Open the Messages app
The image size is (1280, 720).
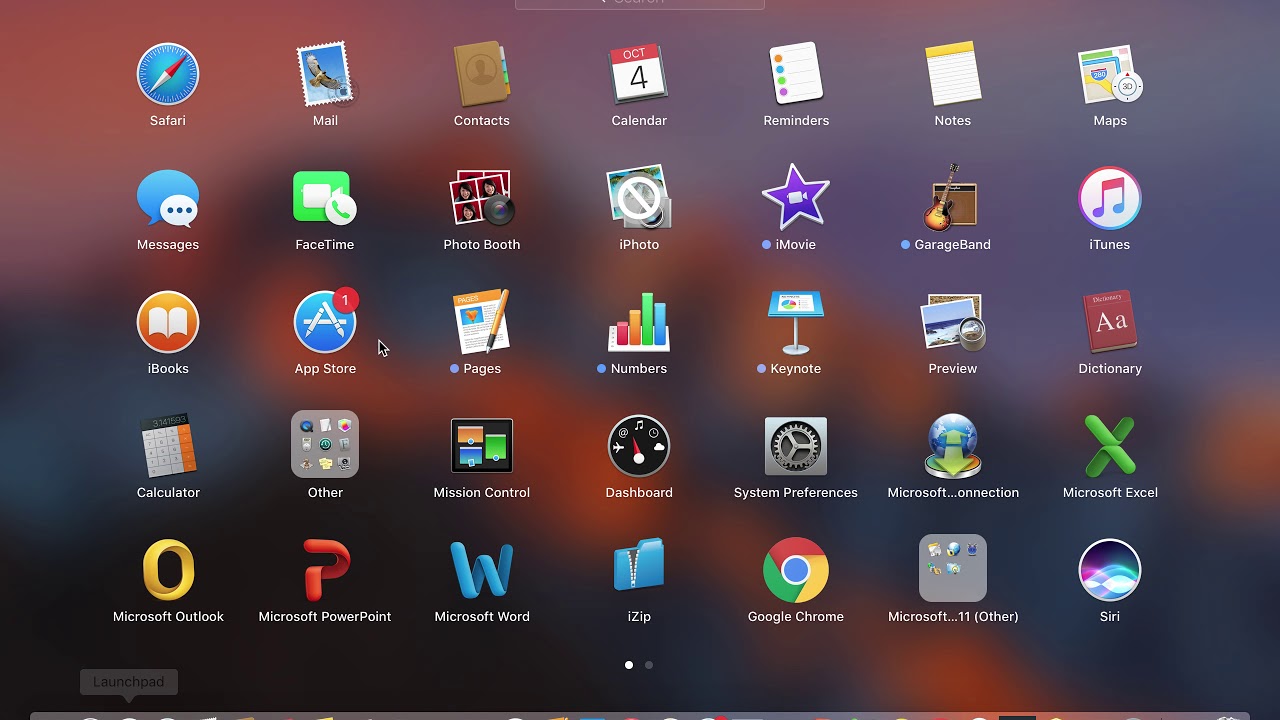[168, 198]
